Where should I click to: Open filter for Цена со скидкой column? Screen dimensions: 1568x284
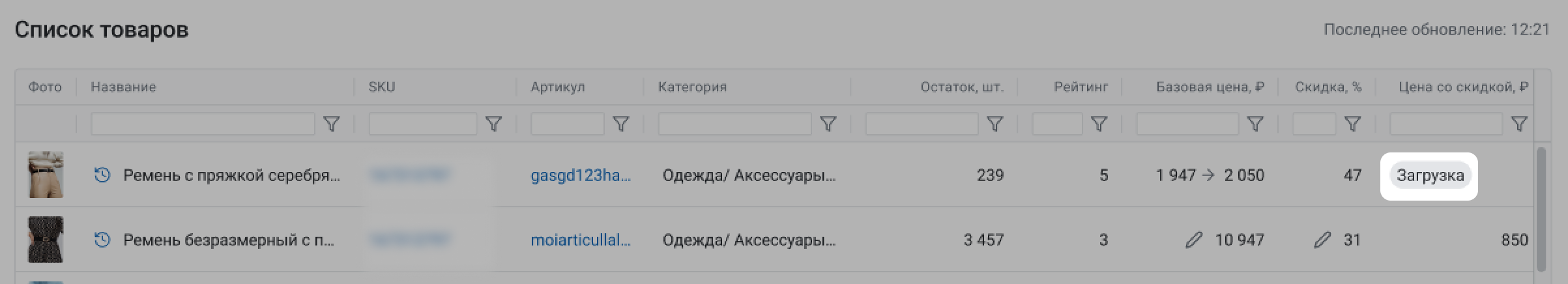1519,124
